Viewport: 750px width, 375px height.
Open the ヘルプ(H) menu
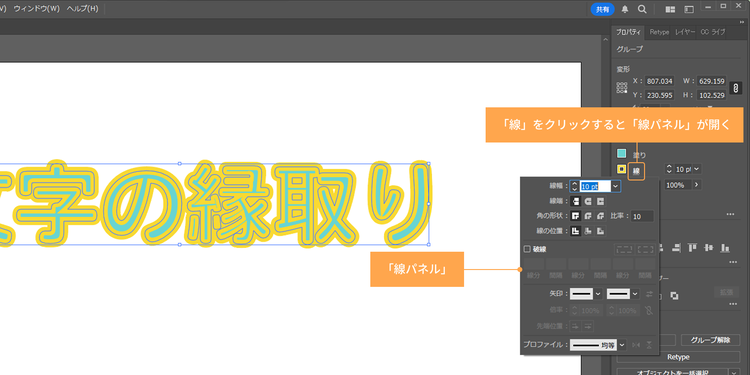coord(82,9)
